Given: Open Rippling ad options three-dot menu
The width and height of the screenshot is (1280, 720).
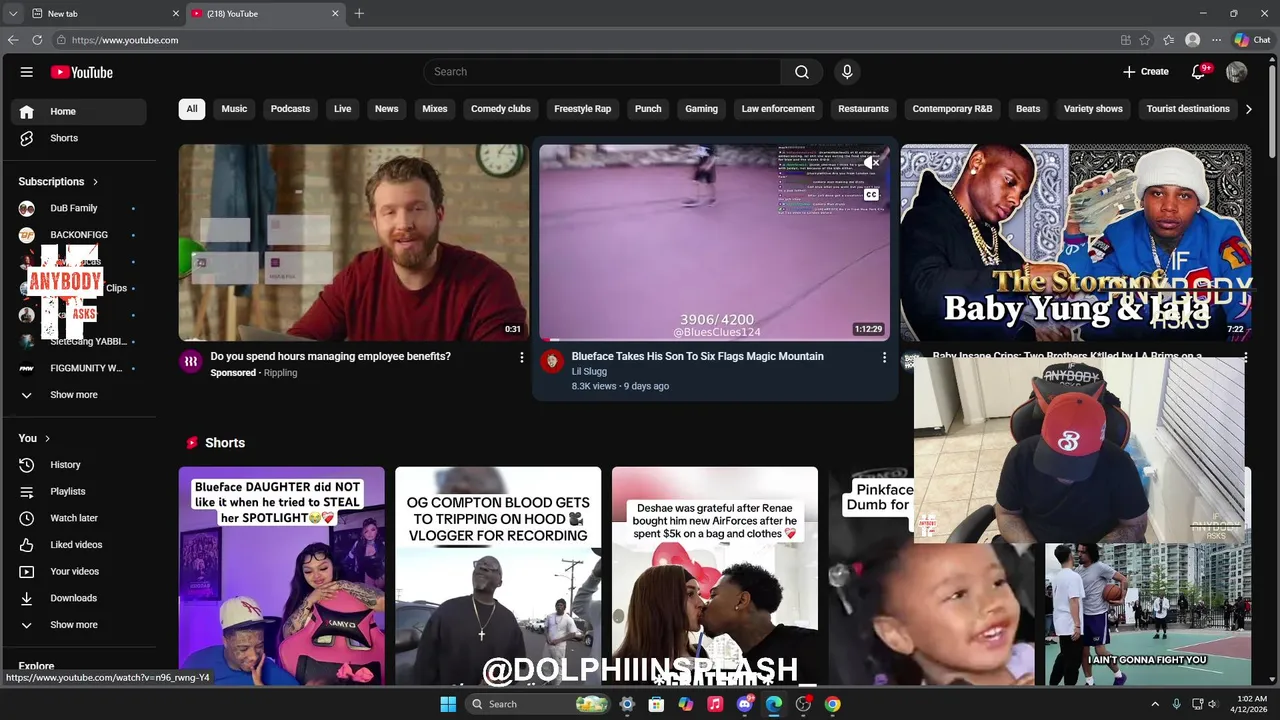Looking at the screenshot, I should (x=521, y=357).
